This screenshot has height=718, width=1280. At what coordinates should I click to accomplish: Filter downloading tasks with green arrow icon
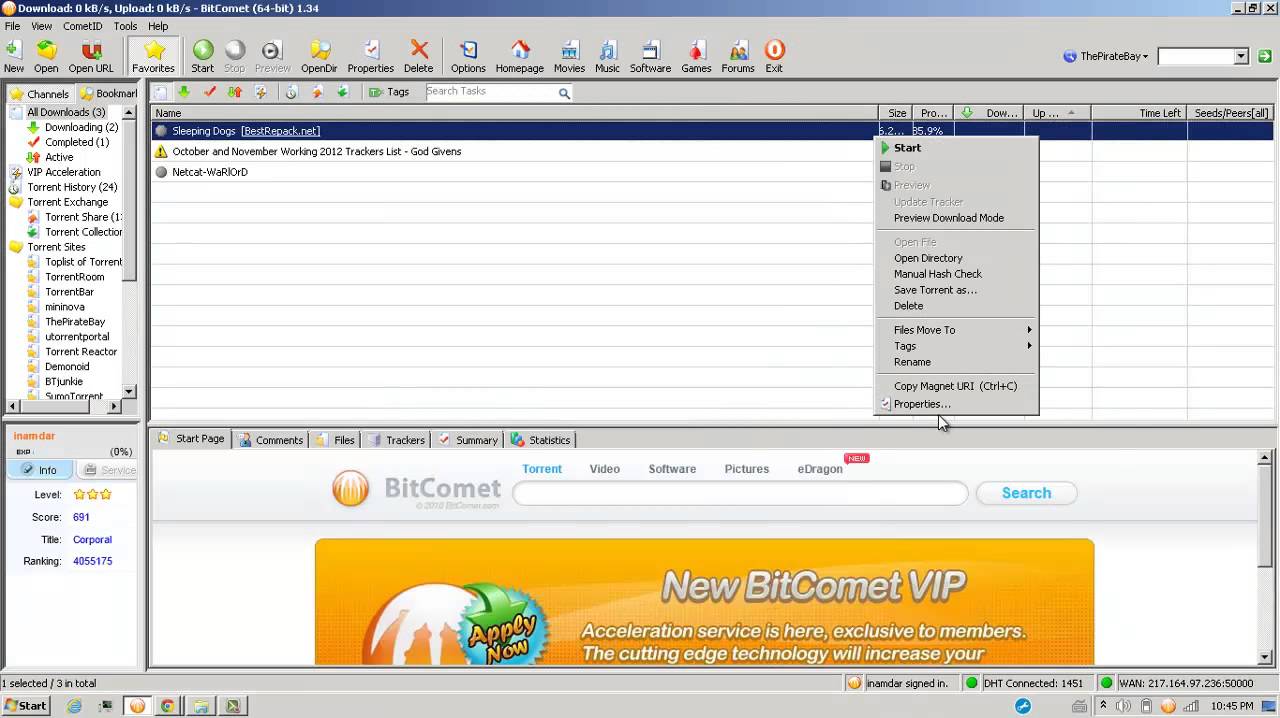coord(184,92)
